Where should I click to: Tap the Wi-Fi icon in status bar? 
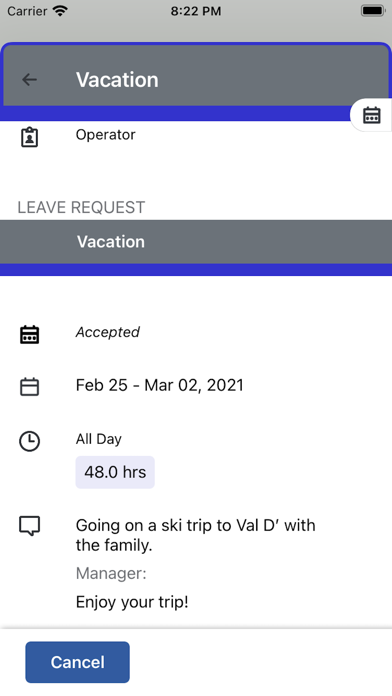pos(59,11)
